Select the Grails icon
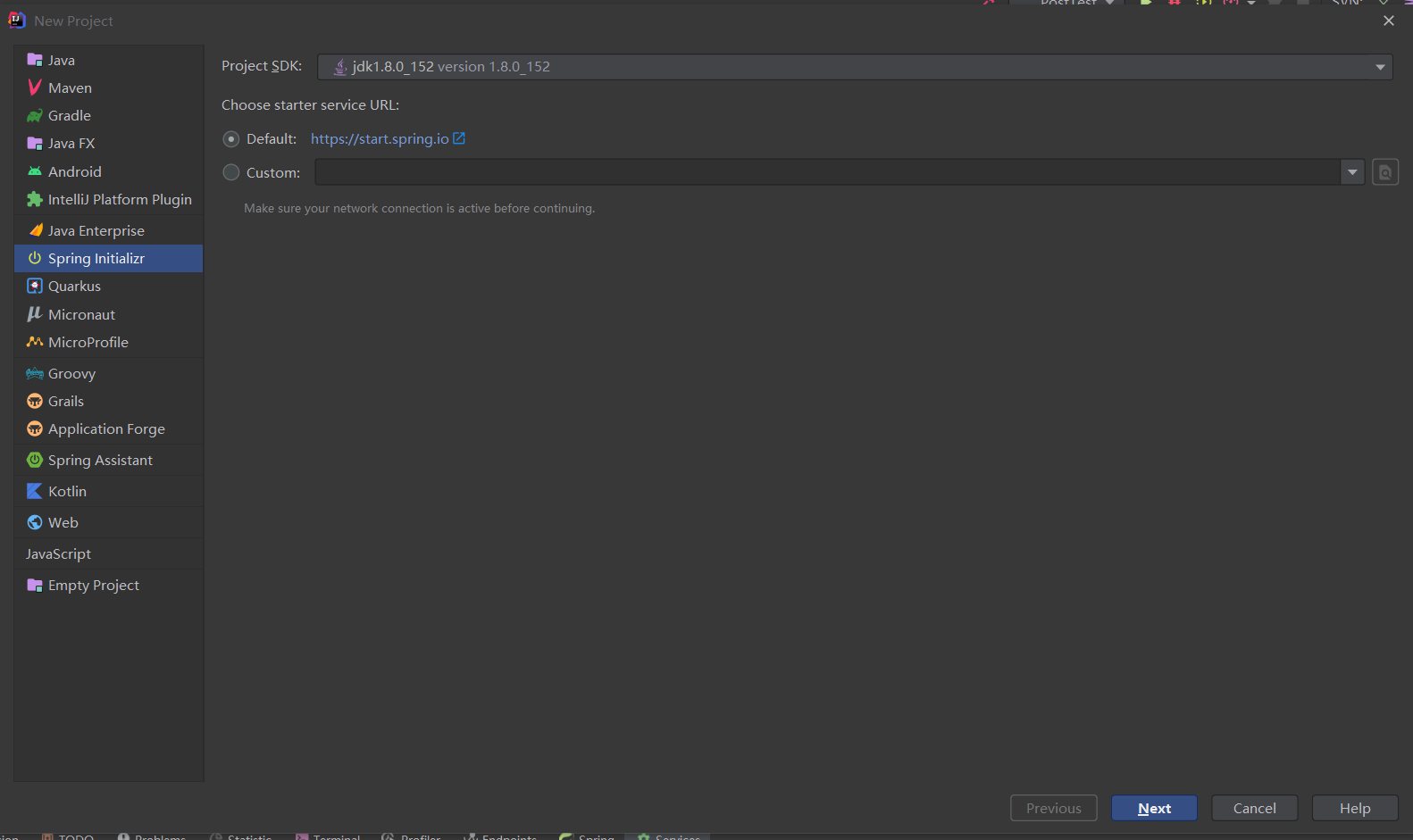The width and height of the screenshot is (1413, 840). (x=35, y=401)
